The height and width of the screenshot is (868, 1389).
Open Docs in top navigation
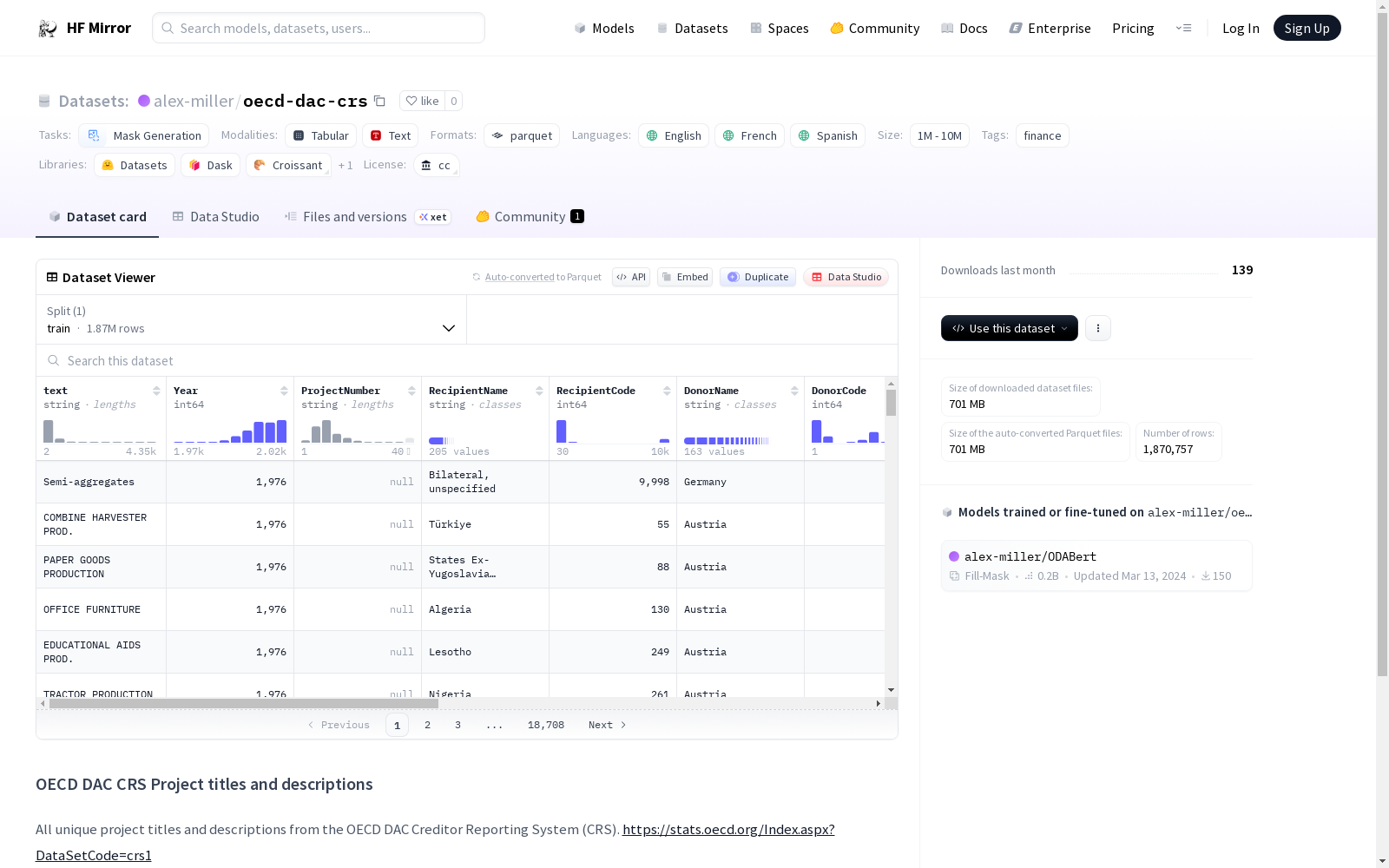click(x=964, y=29)
